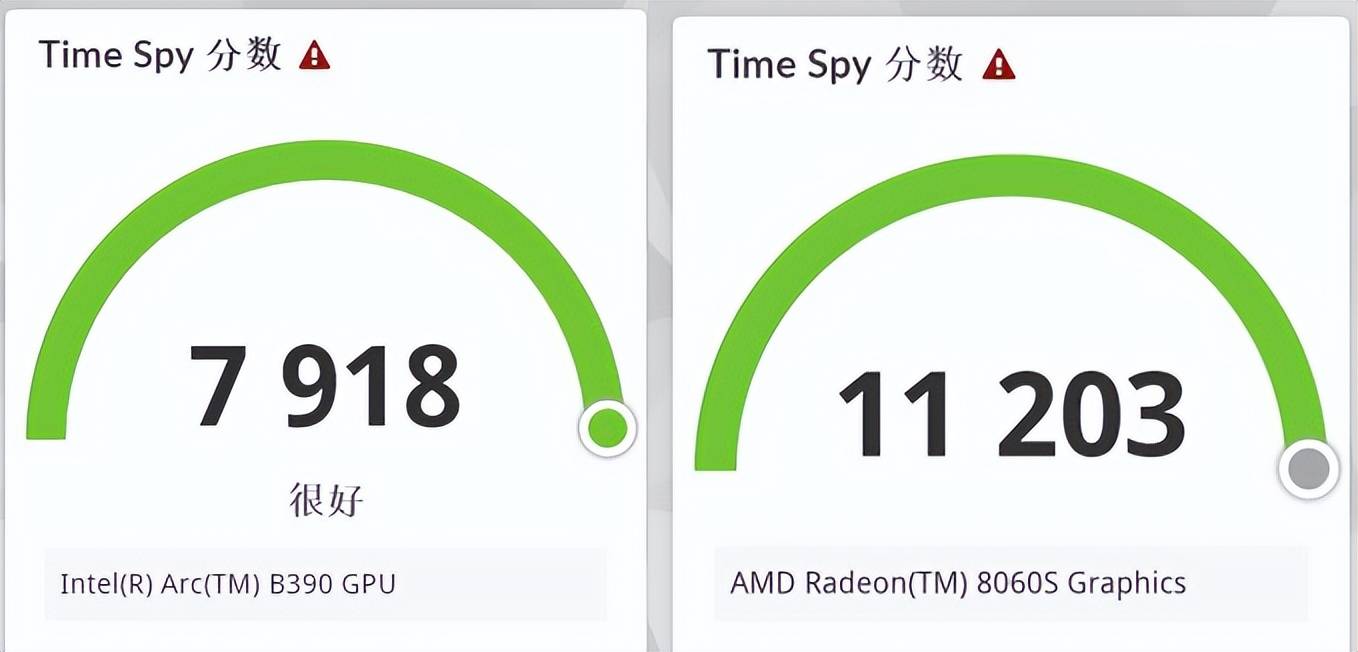Click the 很好 rating label

click(325, 499)
